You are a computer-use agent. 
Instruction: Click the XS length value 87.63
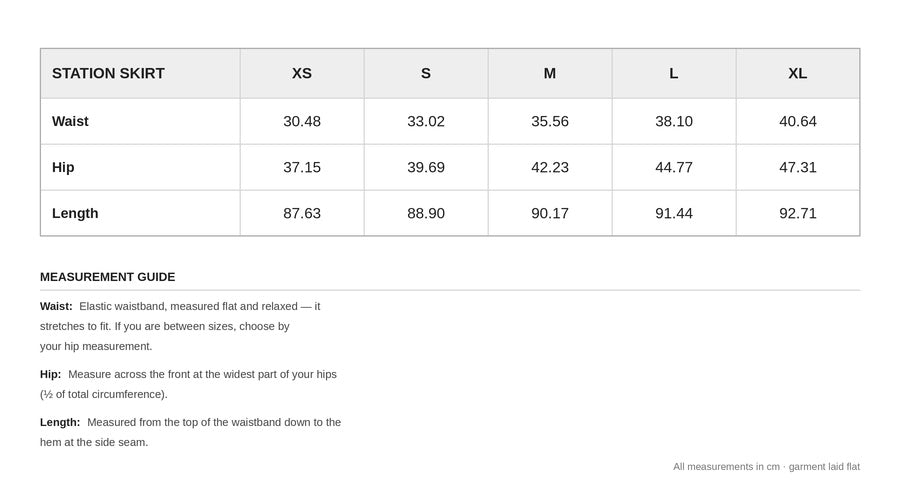[302, 213]
